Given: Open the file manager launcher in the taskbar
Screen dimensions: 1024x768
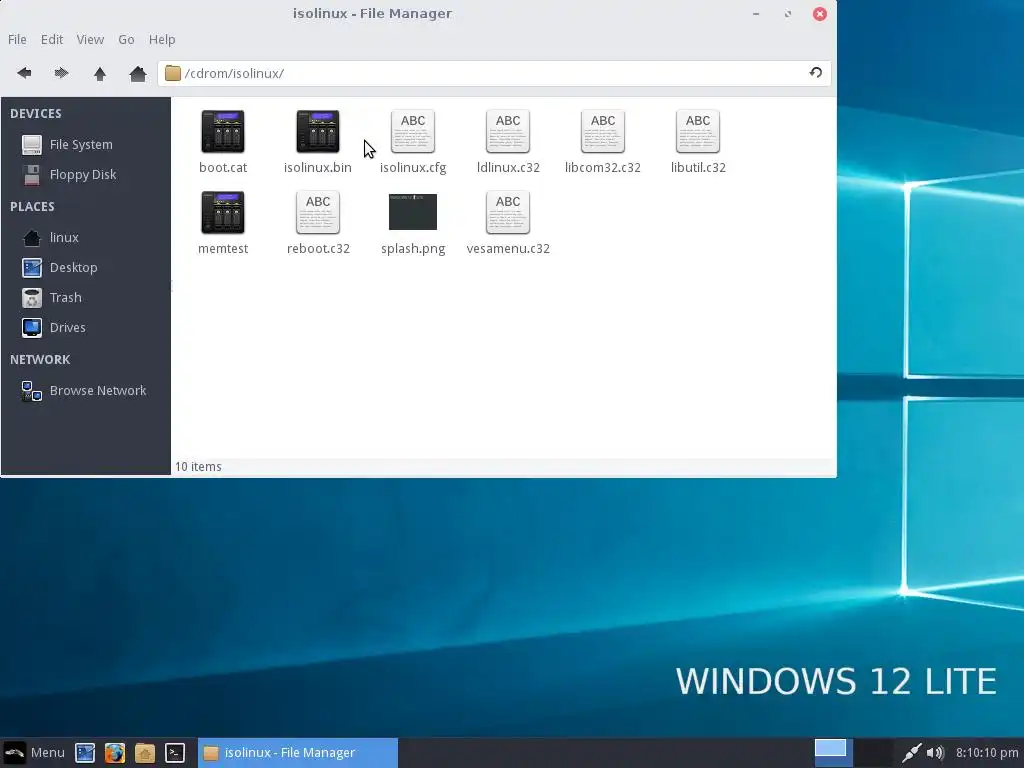Looking at the screenshot, I should pyautogui.click(x=144, y=753).
